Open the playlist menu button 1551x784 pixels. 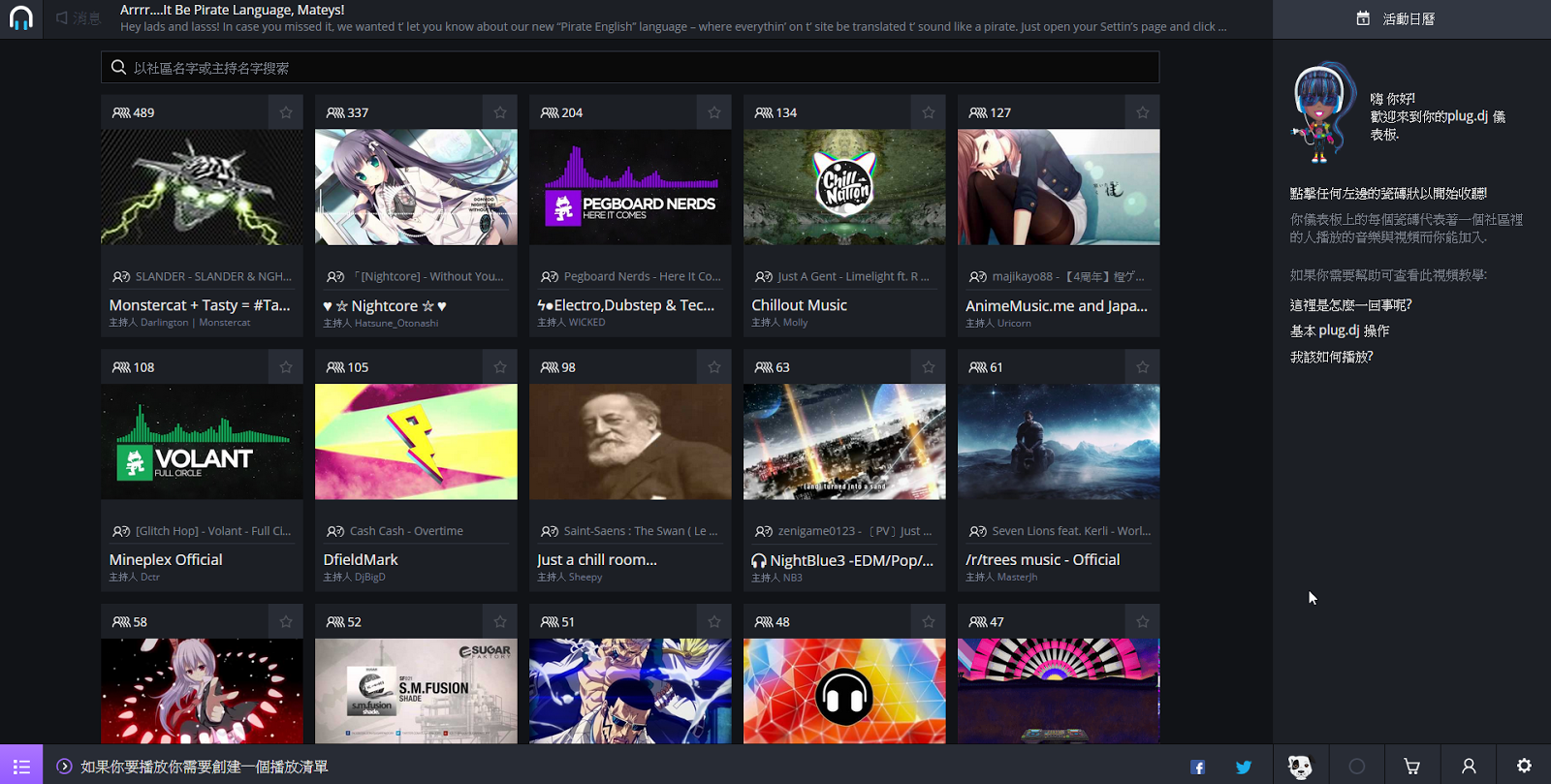[x=21, y=765]
